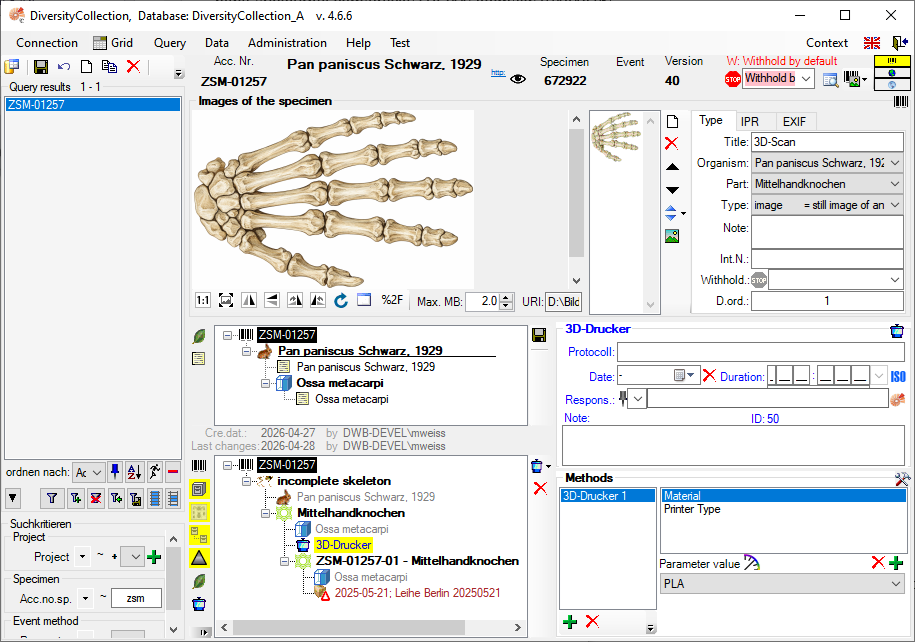The image size is (915, 642).
Task: Click the undo arrow in the top toolbar
Action: point(64,67)
